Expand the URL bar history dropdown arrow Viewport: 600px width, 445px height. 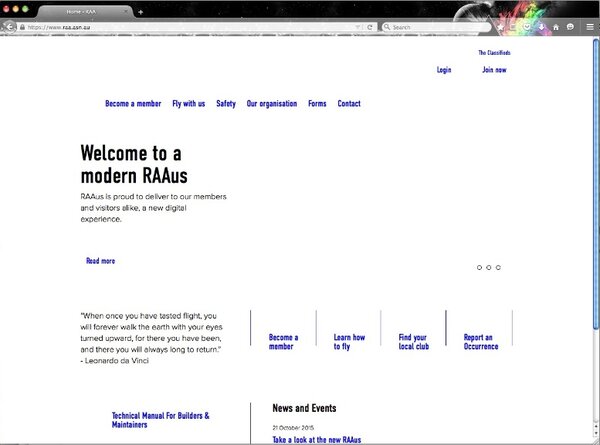coord(358,27)
